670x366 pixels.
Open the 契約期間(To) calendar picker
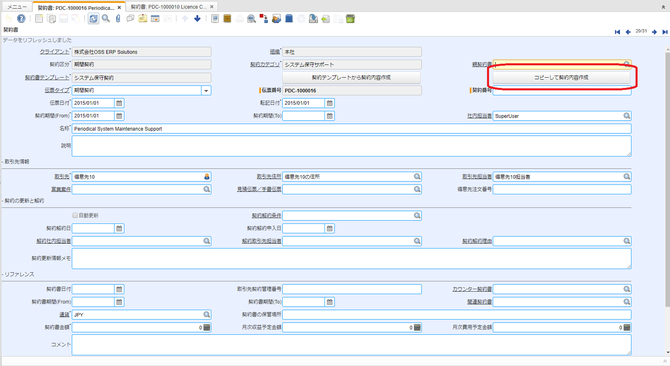click(x=329, y=116)
